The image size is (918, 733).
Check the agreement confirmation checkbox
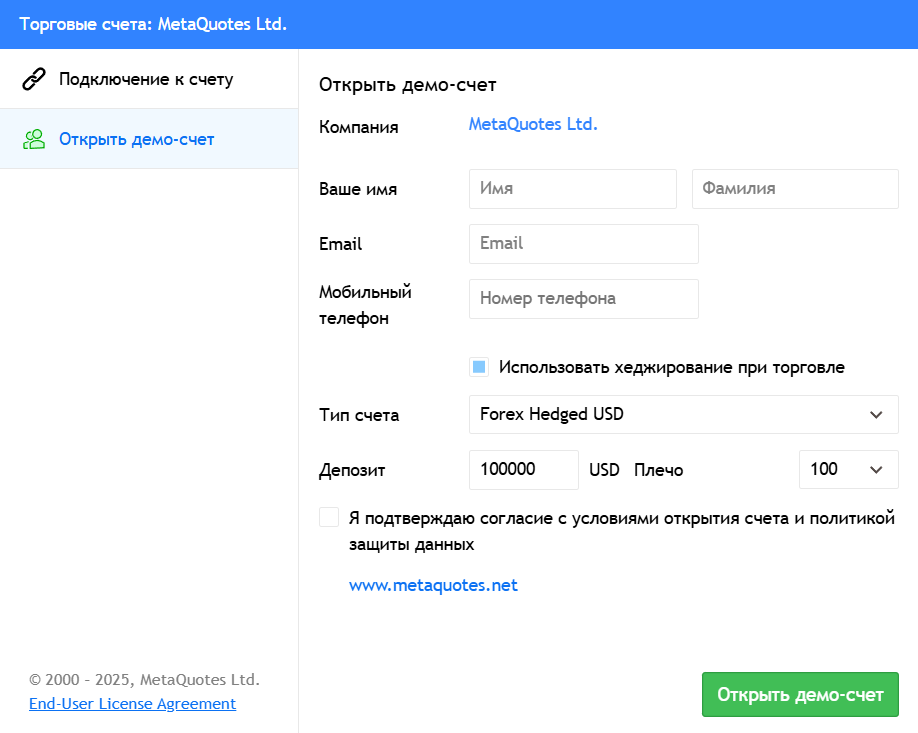click(x=329, y=518)
